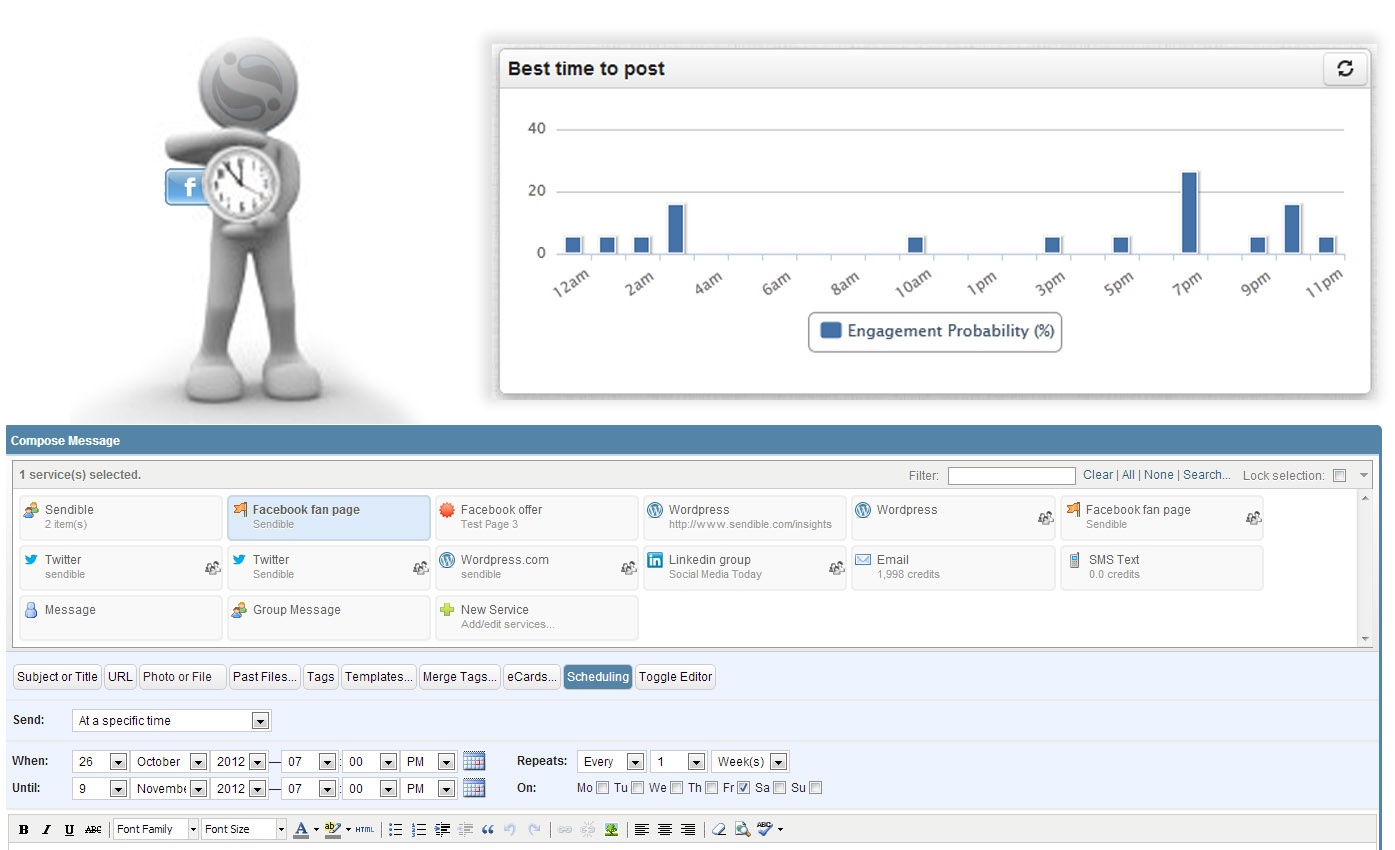Center align text

coord(665,829)
